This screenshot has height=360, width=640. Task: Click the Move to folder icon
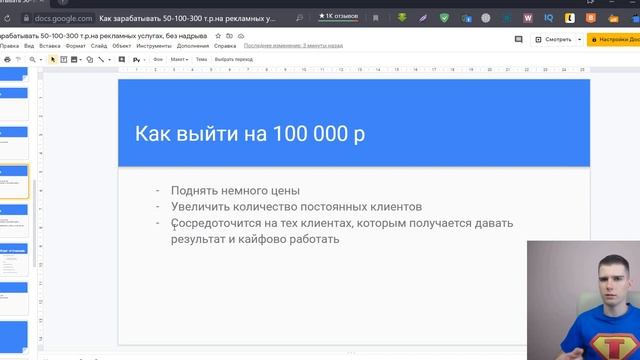click(x=229, y=36)
